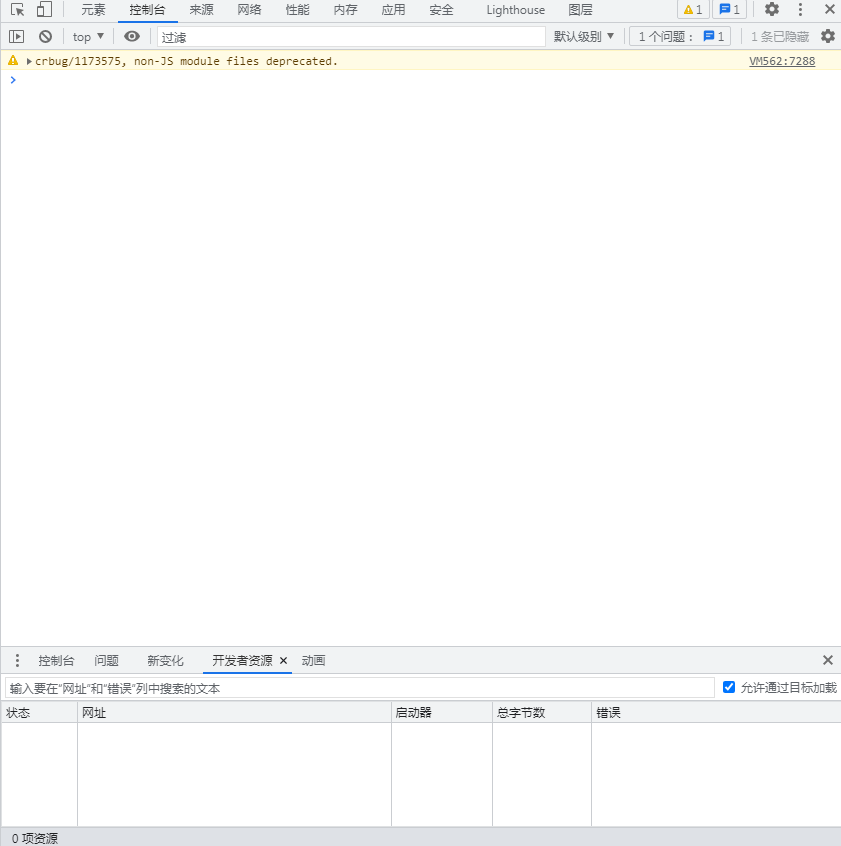Open the drawer's more tools menu
The height and width of the screenshot is (846, 841).
tap(16, 660)
